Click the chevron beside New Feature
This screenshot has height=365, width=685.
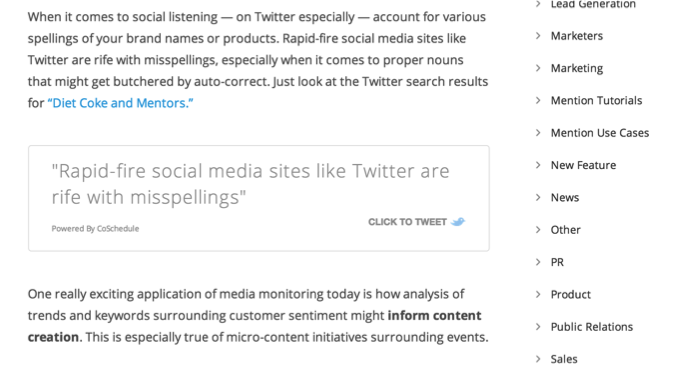(x=538, y=165)
